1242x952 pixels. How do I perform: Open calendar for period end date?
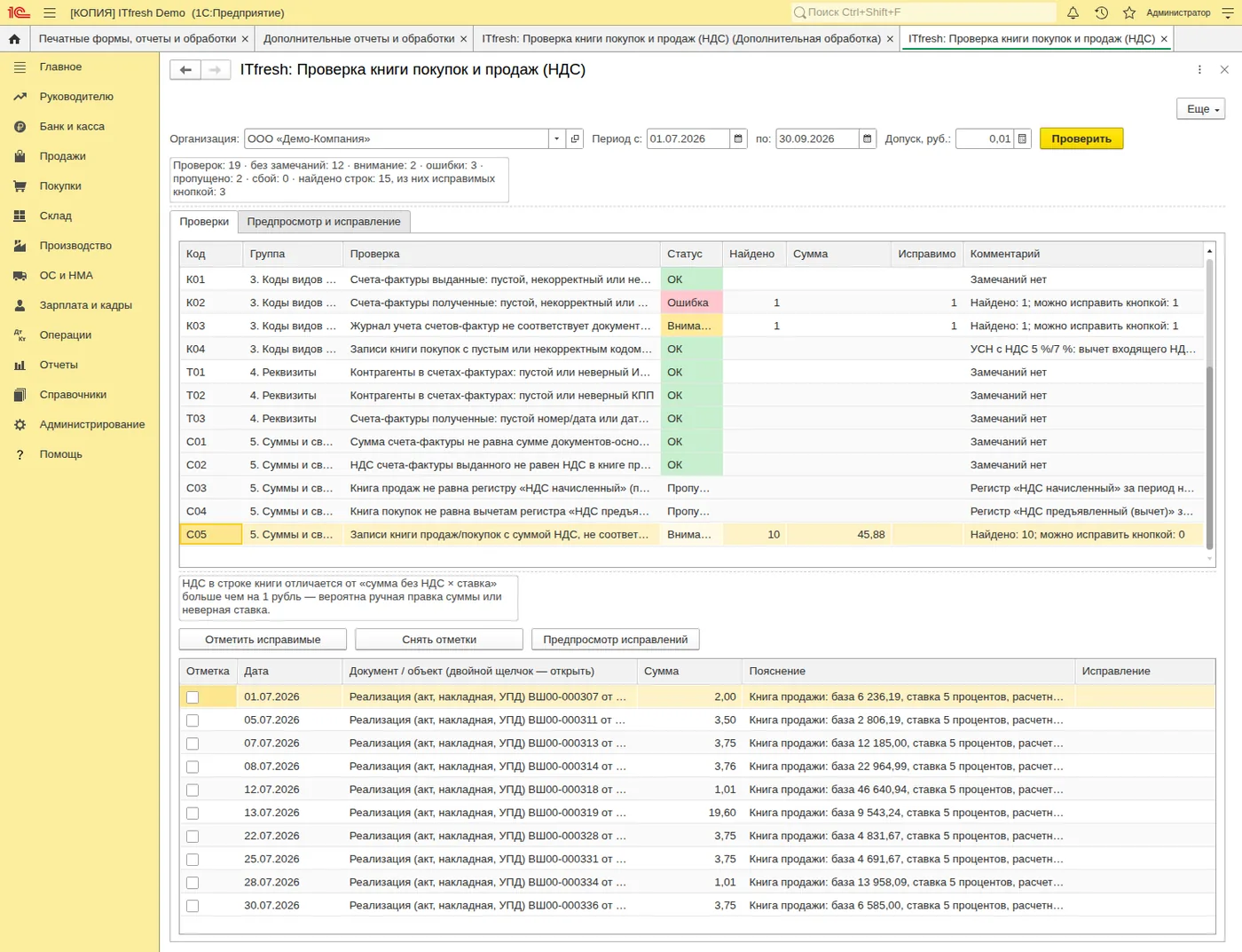click(x=868, y=138)
